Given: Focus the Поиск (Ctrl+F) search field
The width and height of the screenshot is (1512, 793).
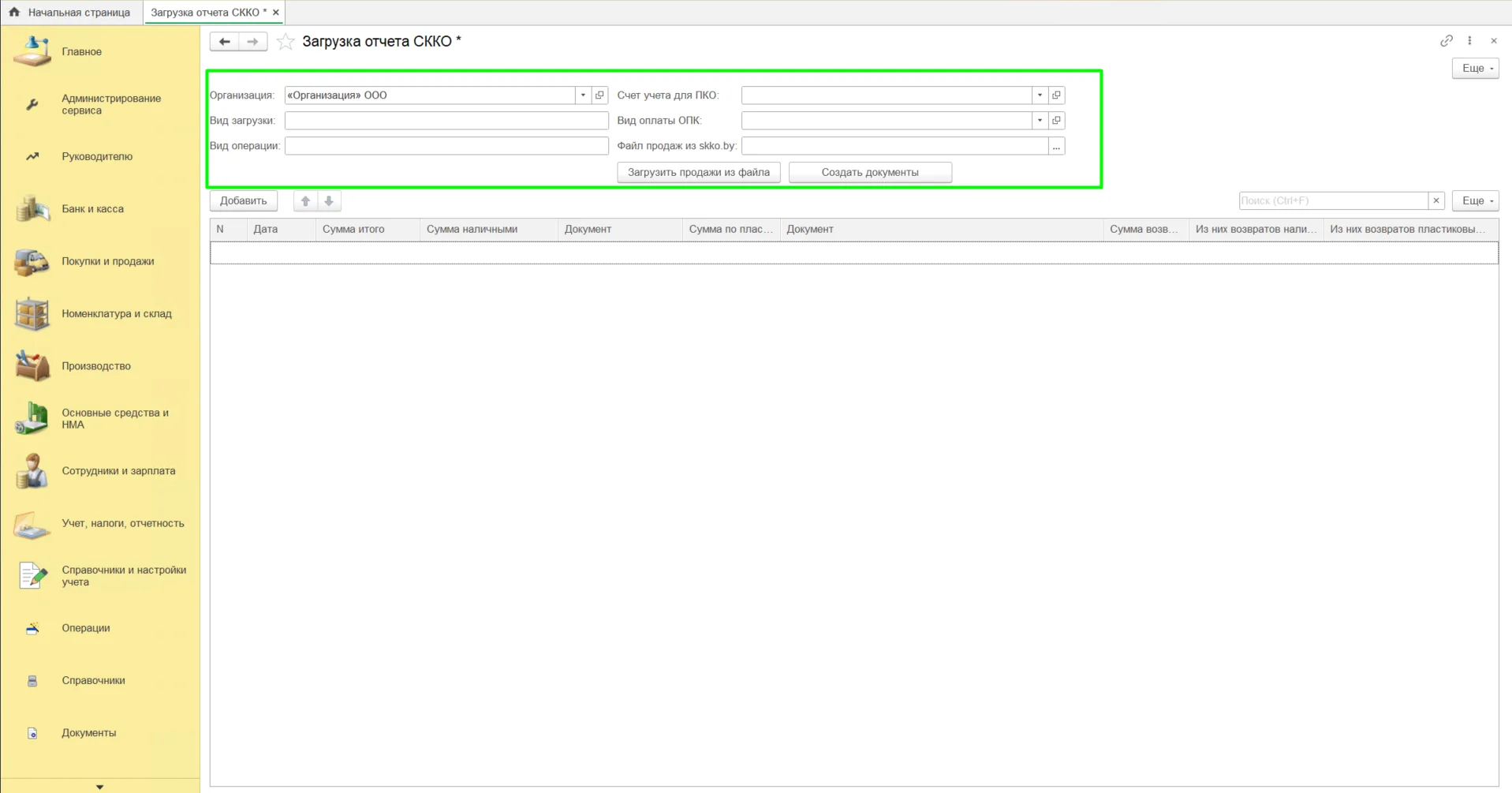Looking at the screenshot, I should point(1333,200).
